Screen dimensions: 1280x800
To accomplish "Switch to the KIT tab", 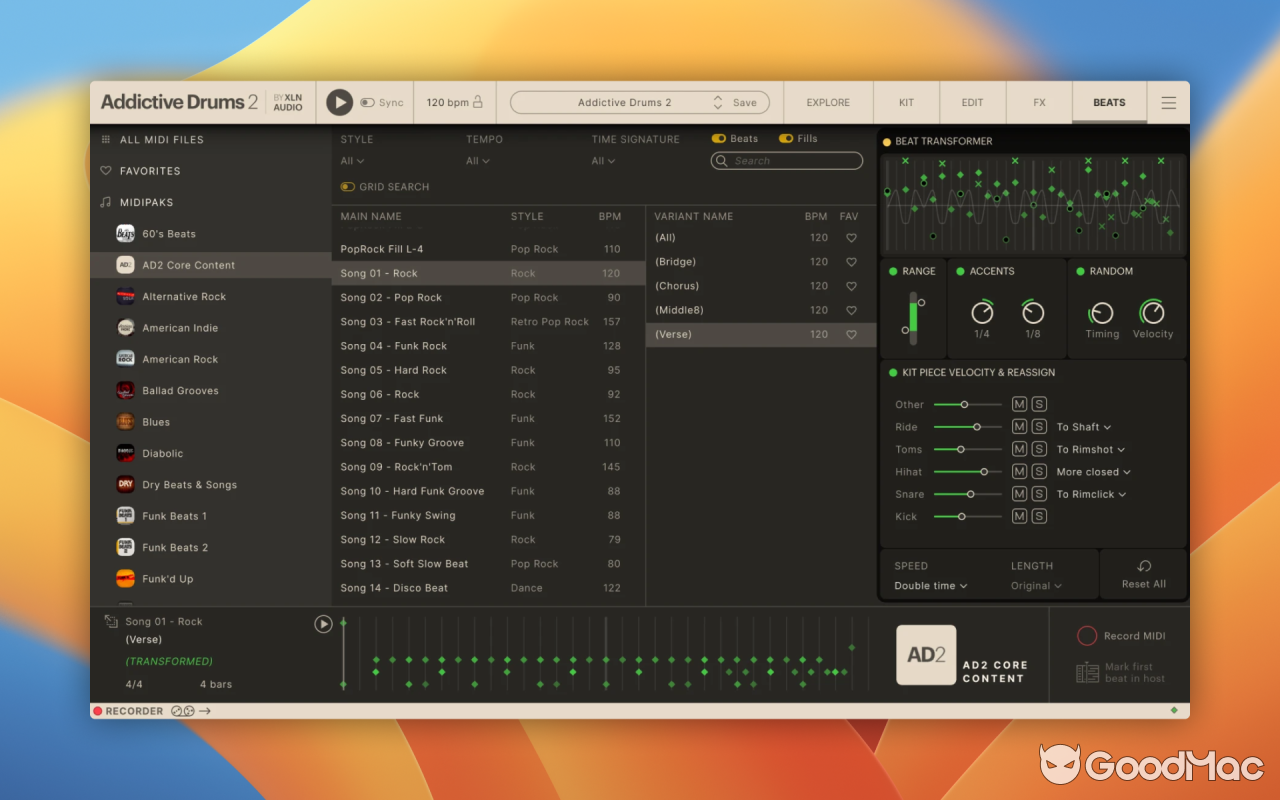I will [906, 101].
